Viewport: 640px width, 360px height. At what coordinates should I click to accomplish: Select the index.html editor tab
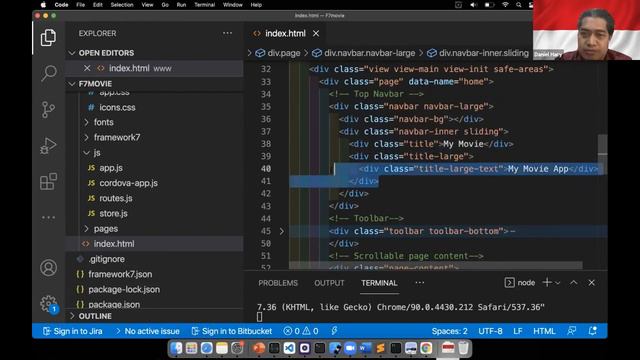[285, 33]
